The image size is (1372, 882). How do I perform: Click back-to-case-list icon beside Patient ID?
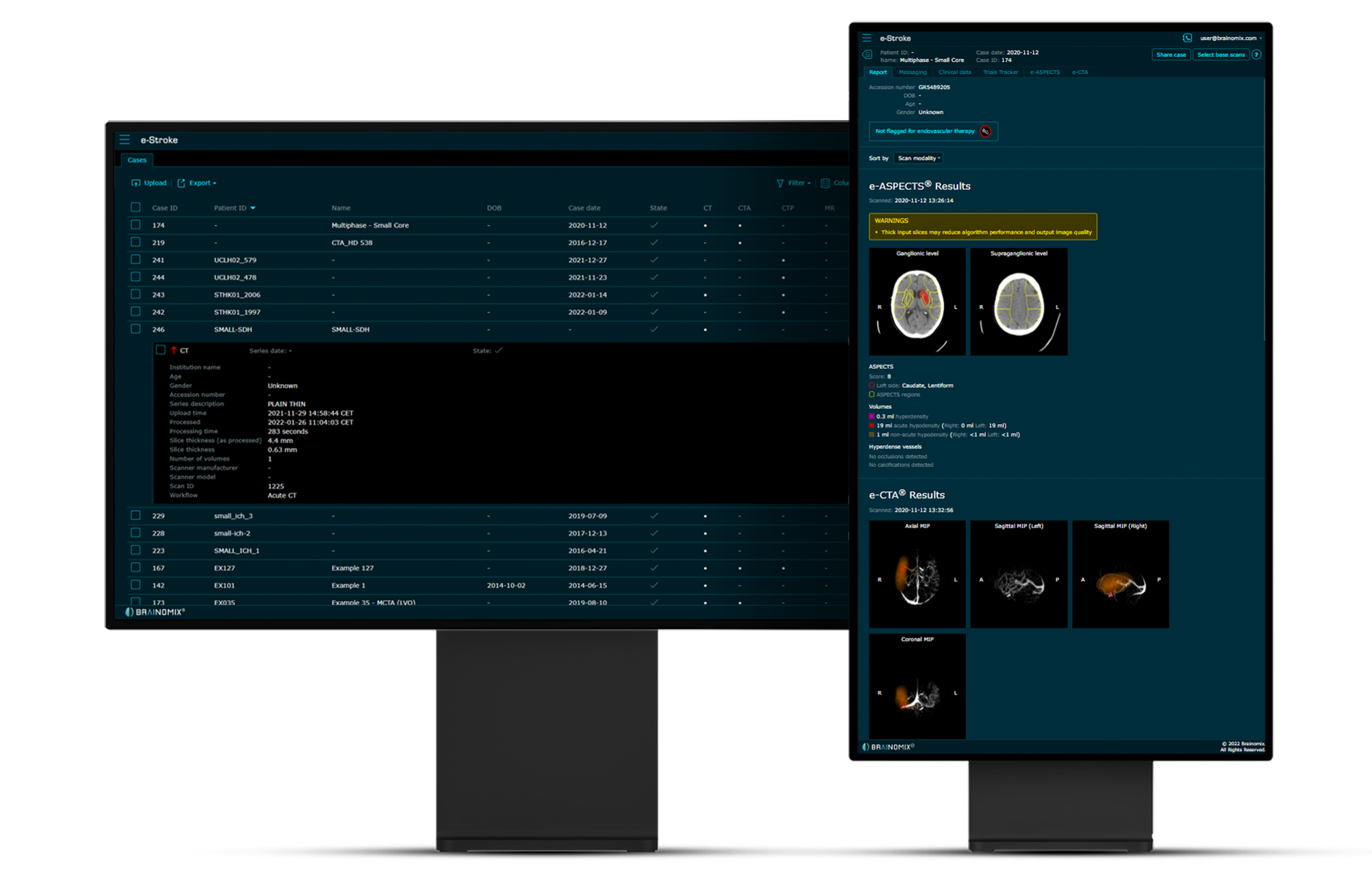click(x=868, y=55)
